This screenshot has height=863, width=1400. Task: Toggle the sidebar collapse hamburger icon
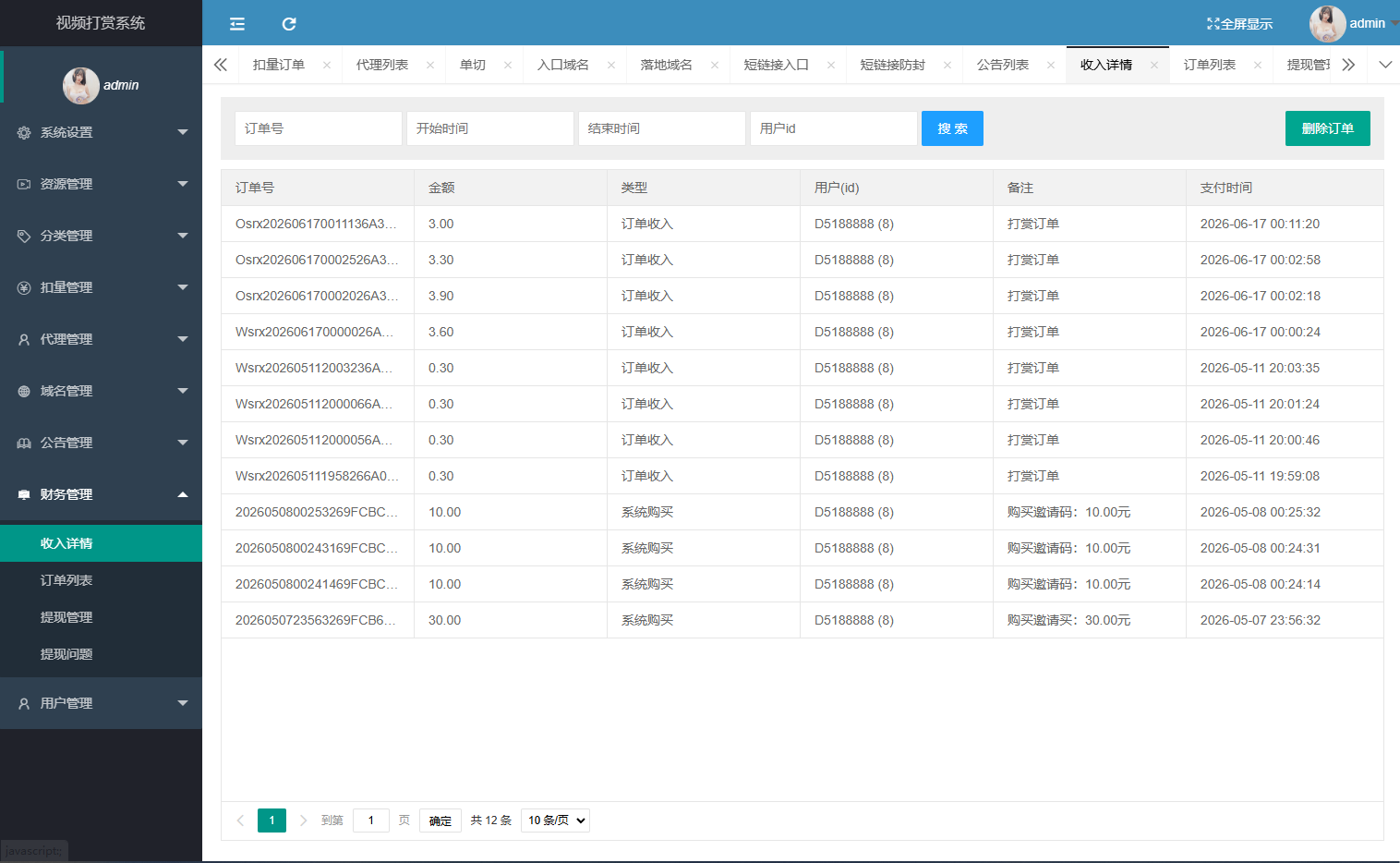click(237, 24)
